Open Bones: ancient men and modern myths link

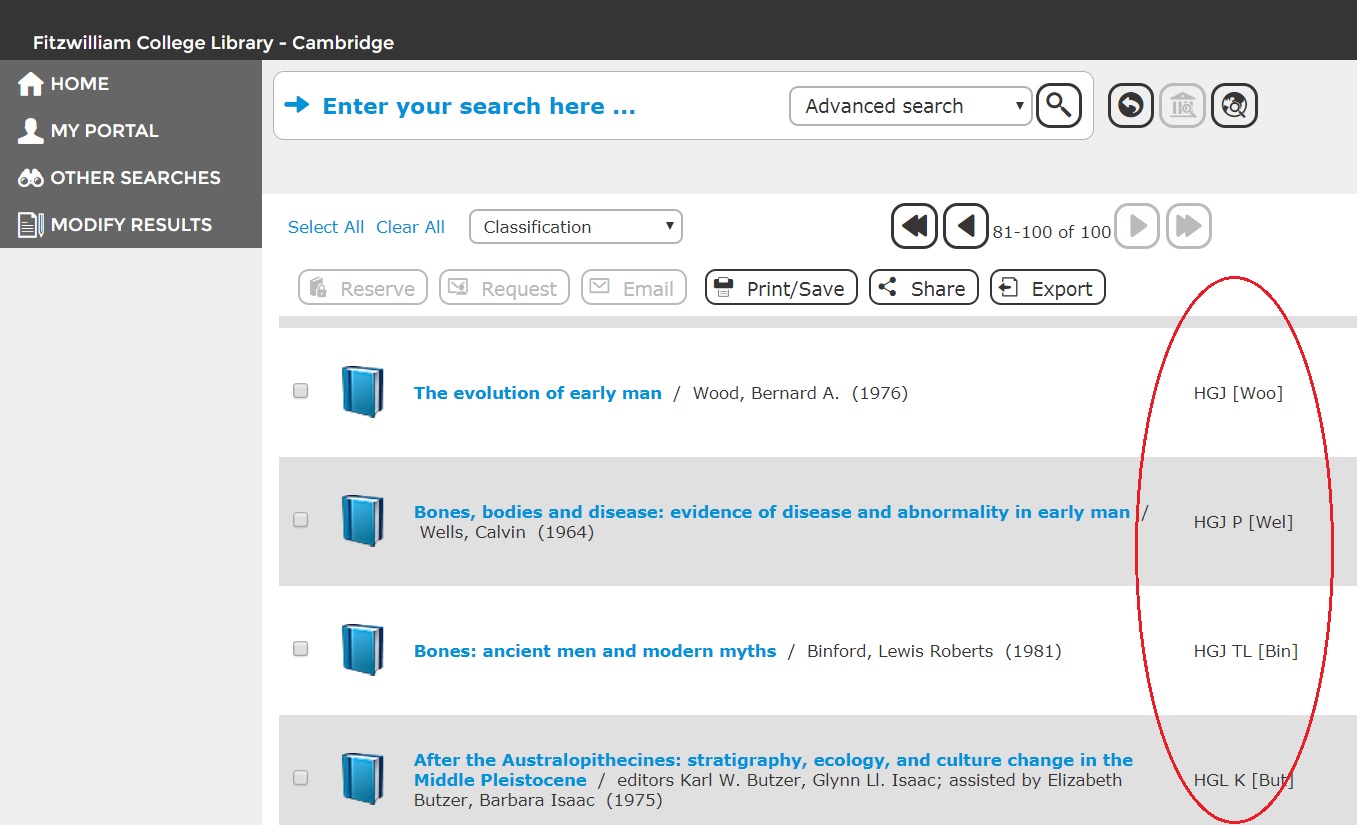click(595, 651)
